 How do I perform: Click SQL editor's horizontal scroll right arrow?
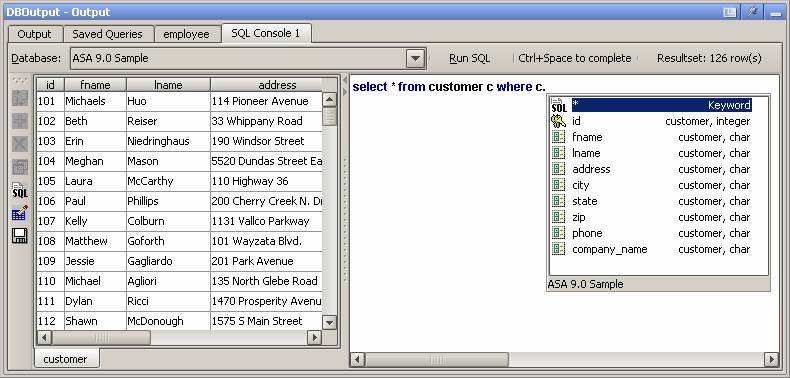coord(771,359)
